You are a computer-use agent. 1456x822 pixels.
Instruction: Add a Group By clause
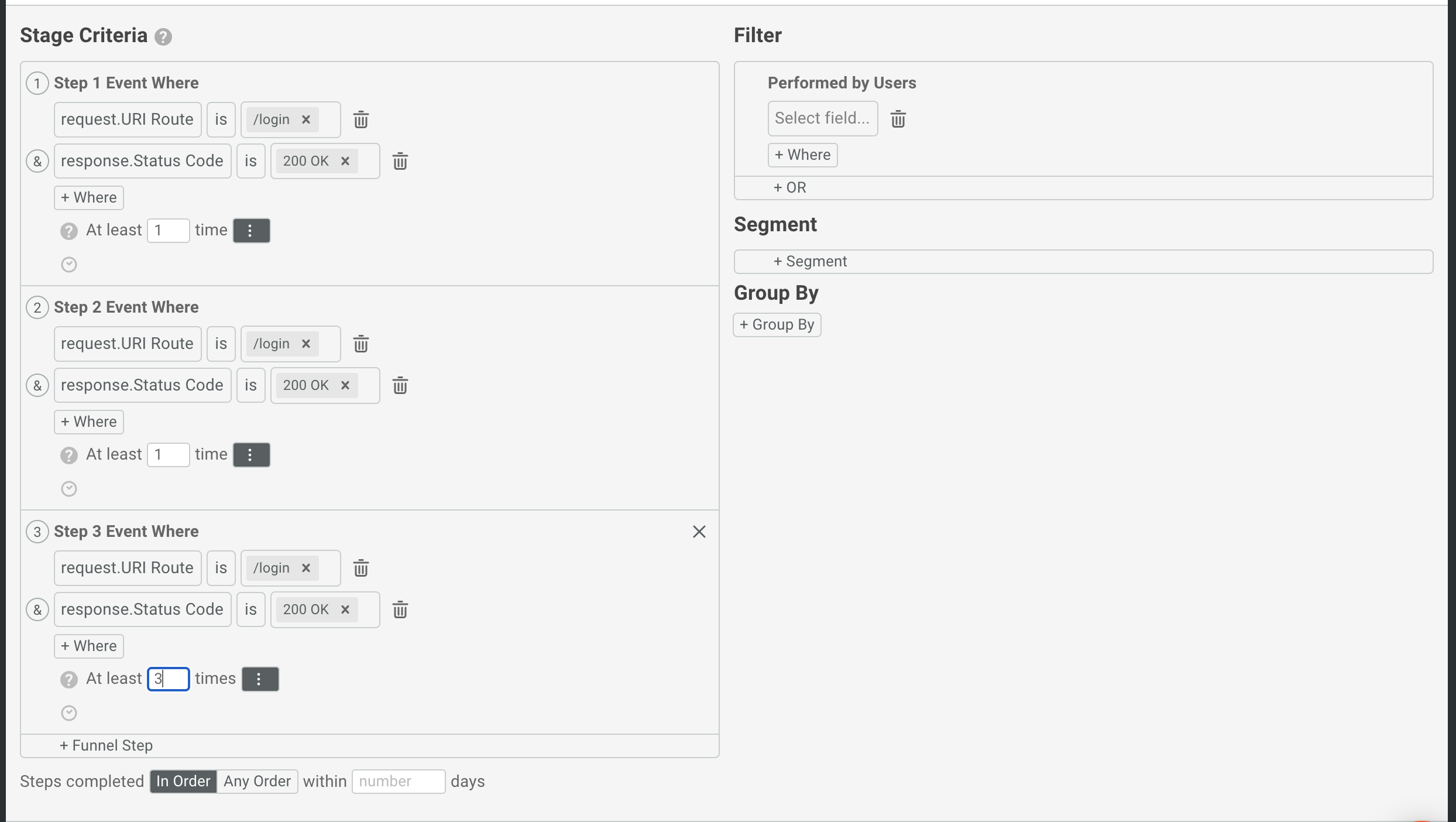777,325
